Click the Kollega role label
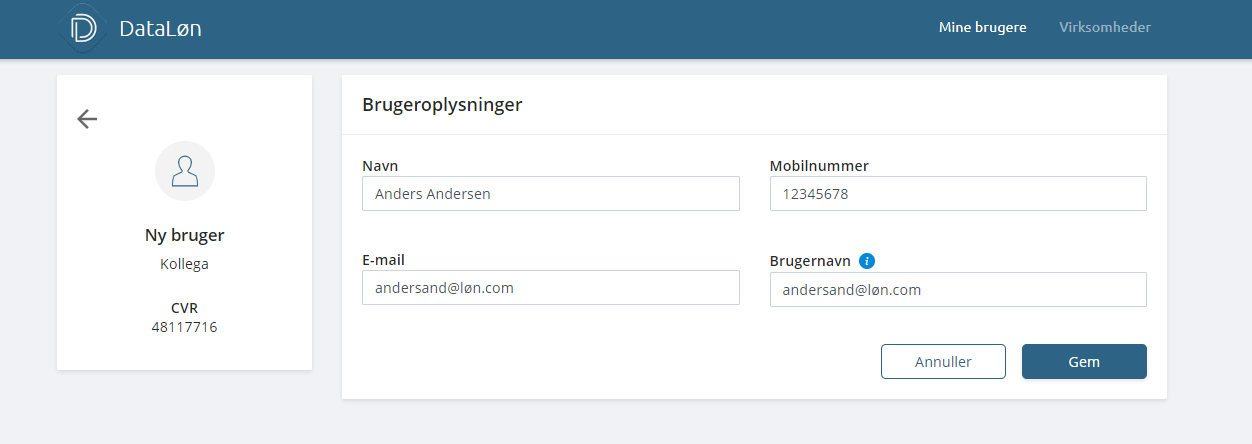 tap(185, 265)
